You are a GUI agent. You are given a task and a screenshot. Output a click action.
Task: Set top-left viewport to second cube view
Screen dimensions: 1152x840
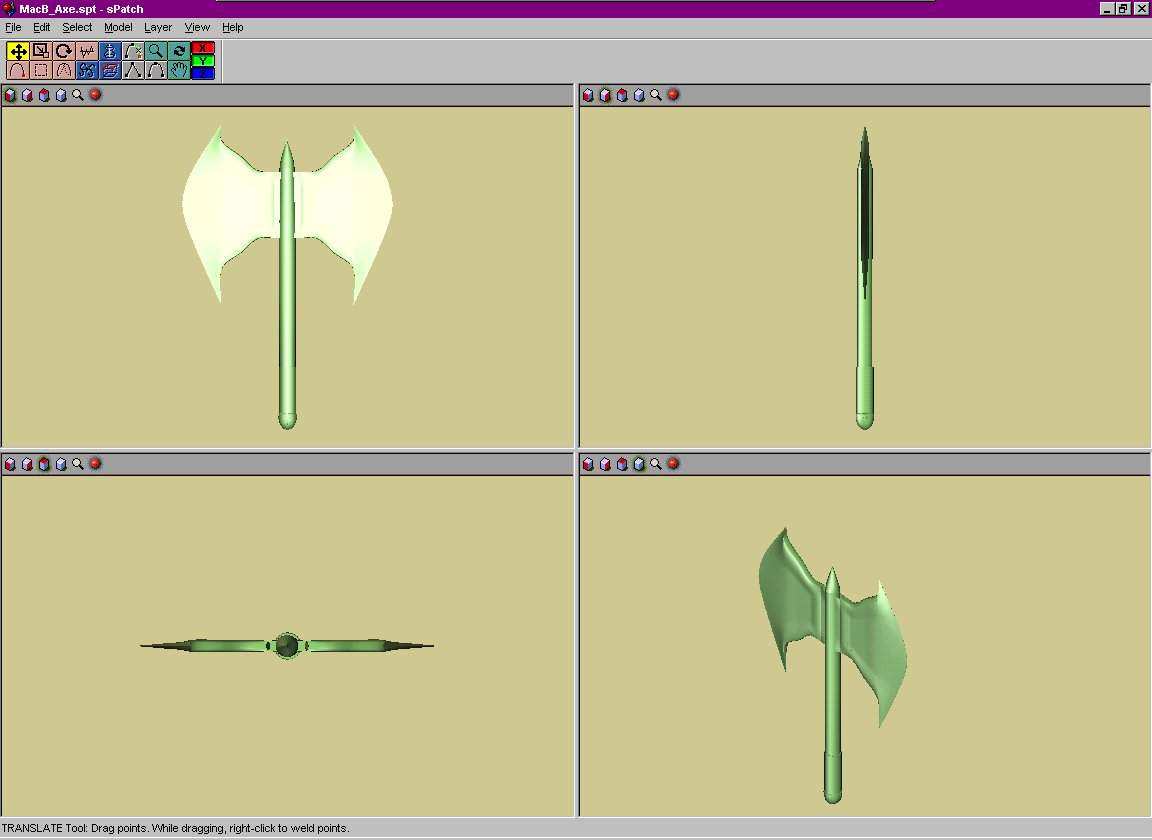click(27, 95)
